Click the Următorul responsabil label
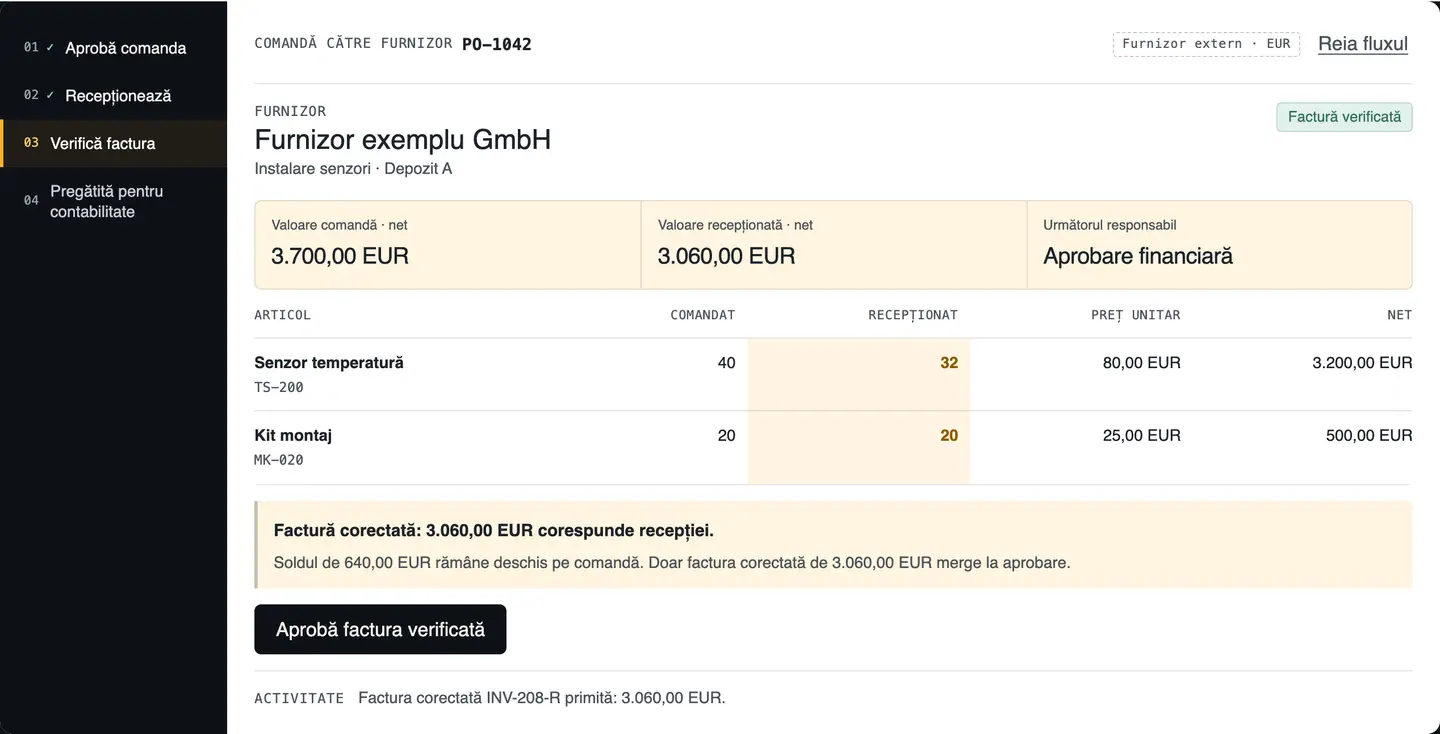This screenshot has height=734, width=1440. 1110,225
